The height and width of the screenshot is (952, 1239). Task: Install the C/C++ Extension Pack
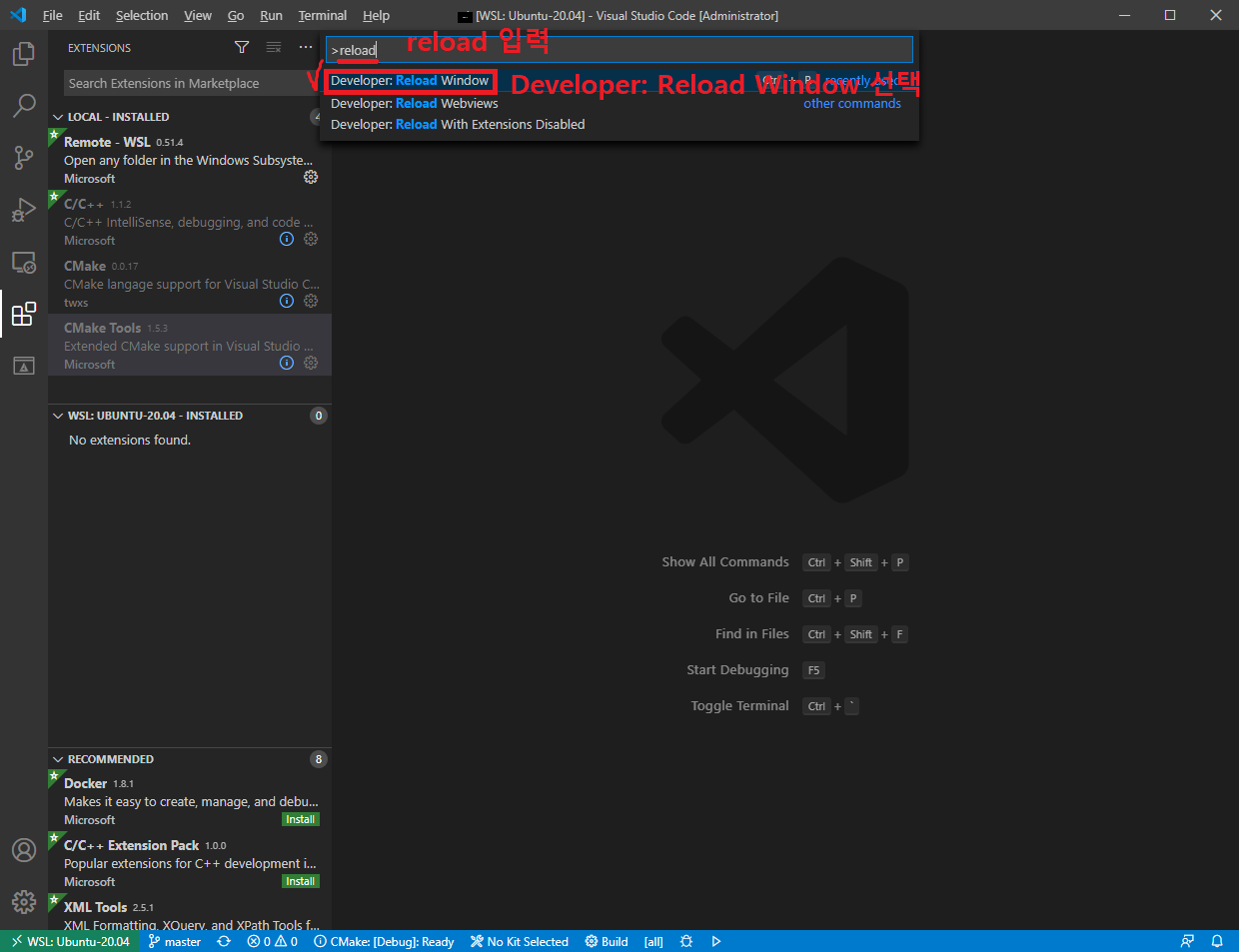(x=300, y=882)
